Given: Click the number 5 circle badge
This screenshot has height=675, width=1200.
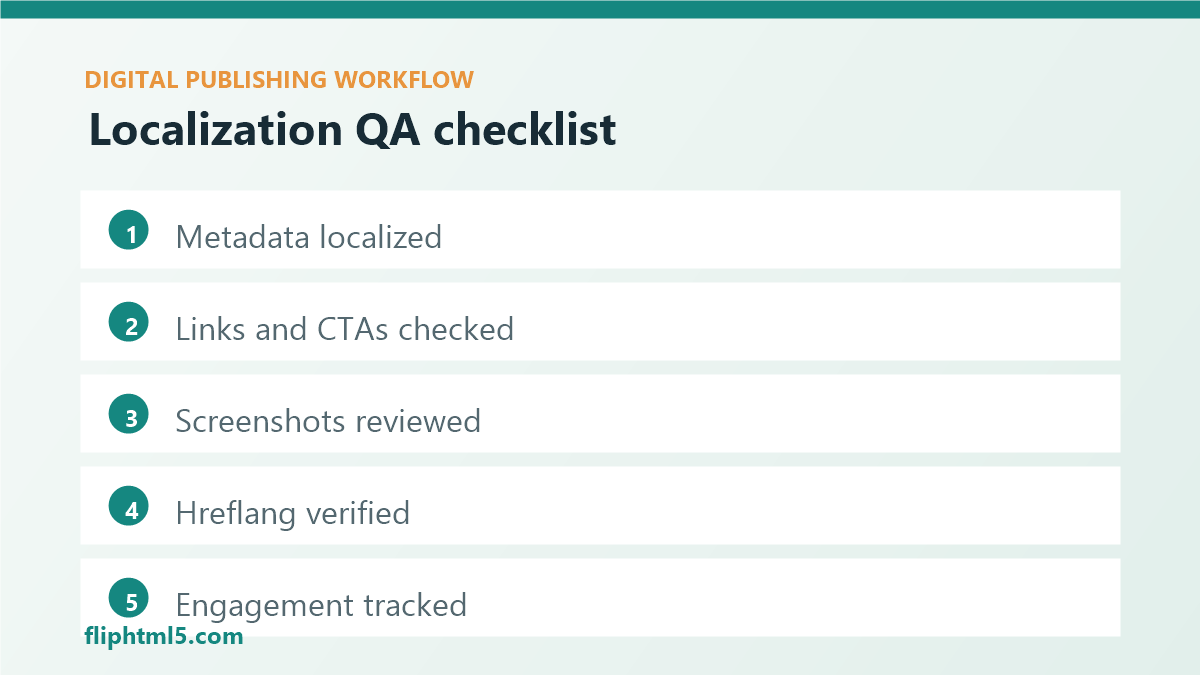Looking at the screenshot, I should click(129, 599).
